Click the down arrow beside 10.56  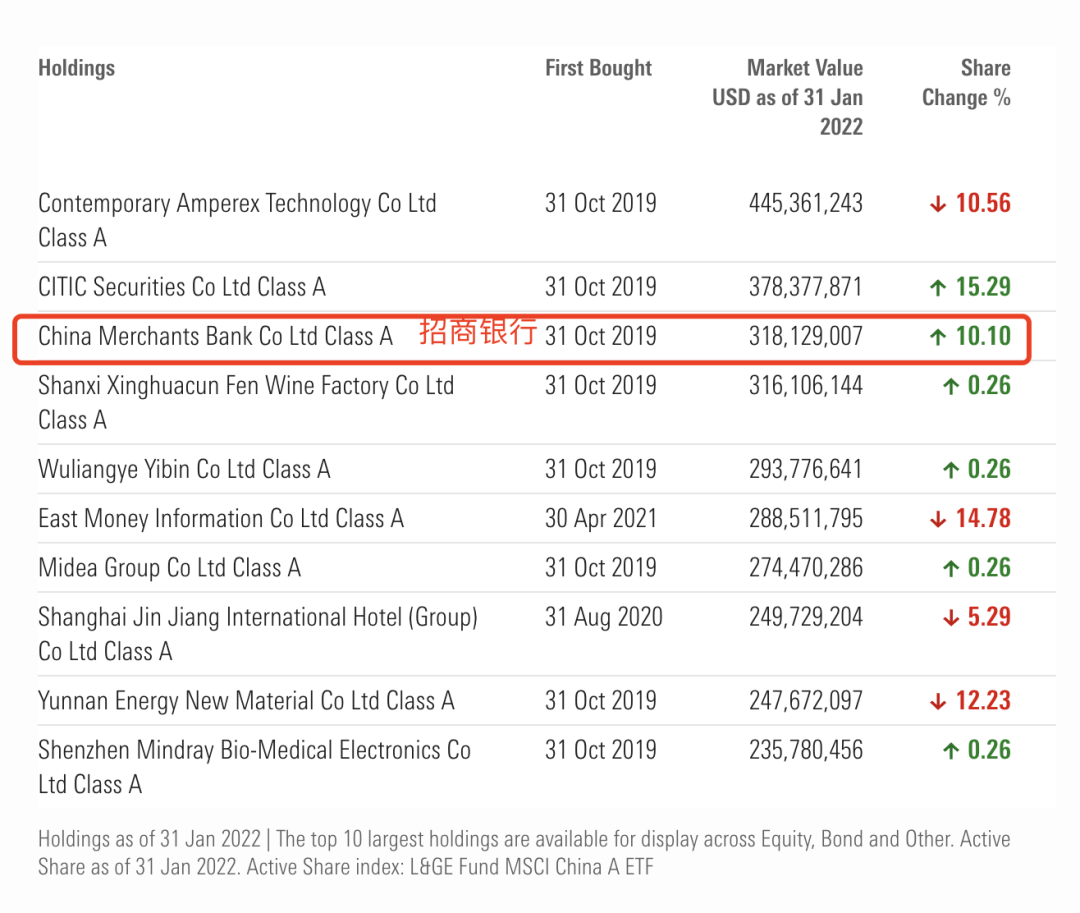pos(937,204)
